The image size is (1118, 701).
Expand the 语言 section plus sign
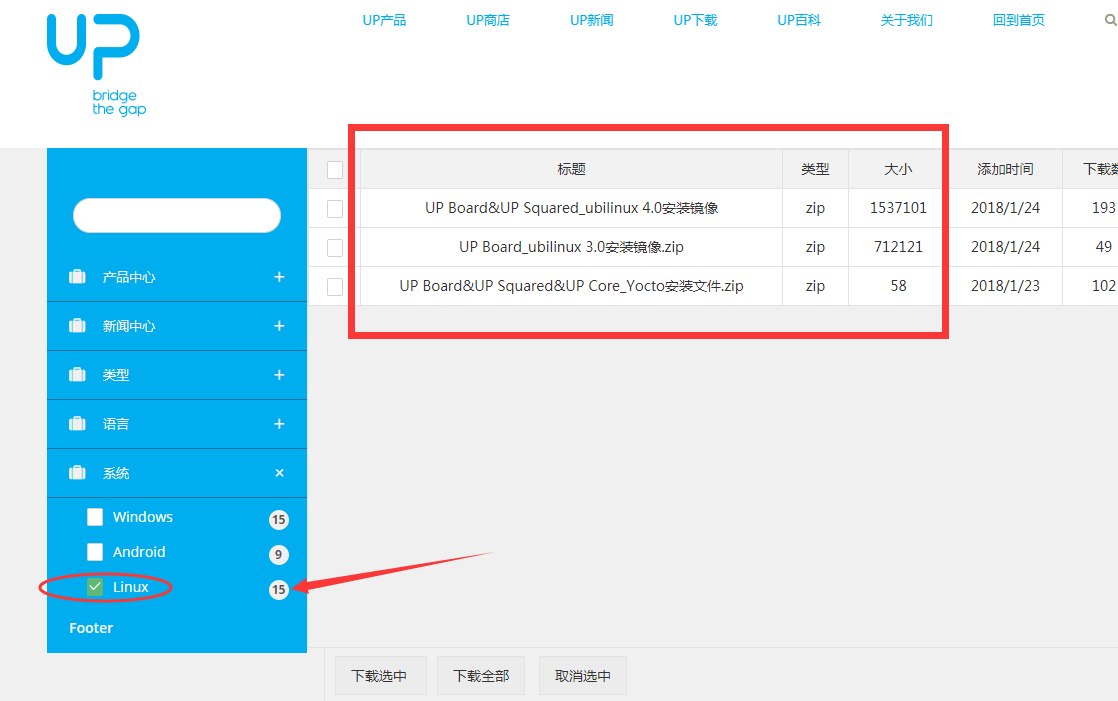pyautogui.click(x=279, y=424)
